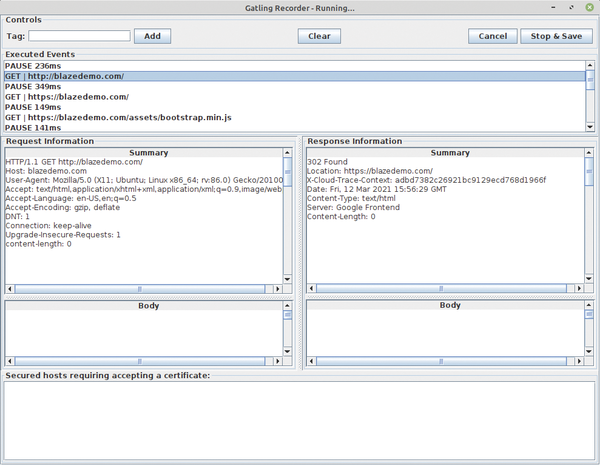Select the PAUSE 149ms event
Image resolution: width=600 pixels, height=465 pixels.
(295, 107)
